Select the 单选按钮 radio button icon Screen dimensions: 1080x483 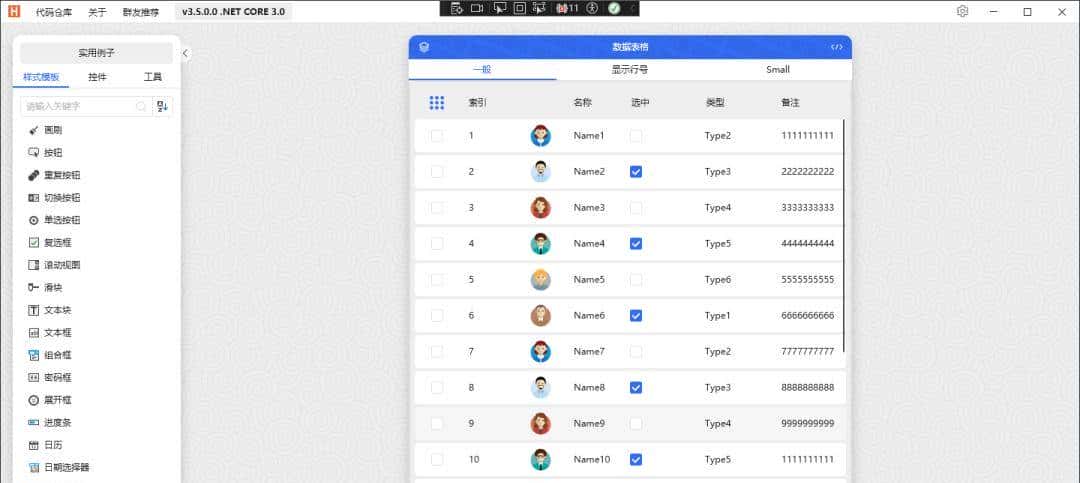click(33, 220)
